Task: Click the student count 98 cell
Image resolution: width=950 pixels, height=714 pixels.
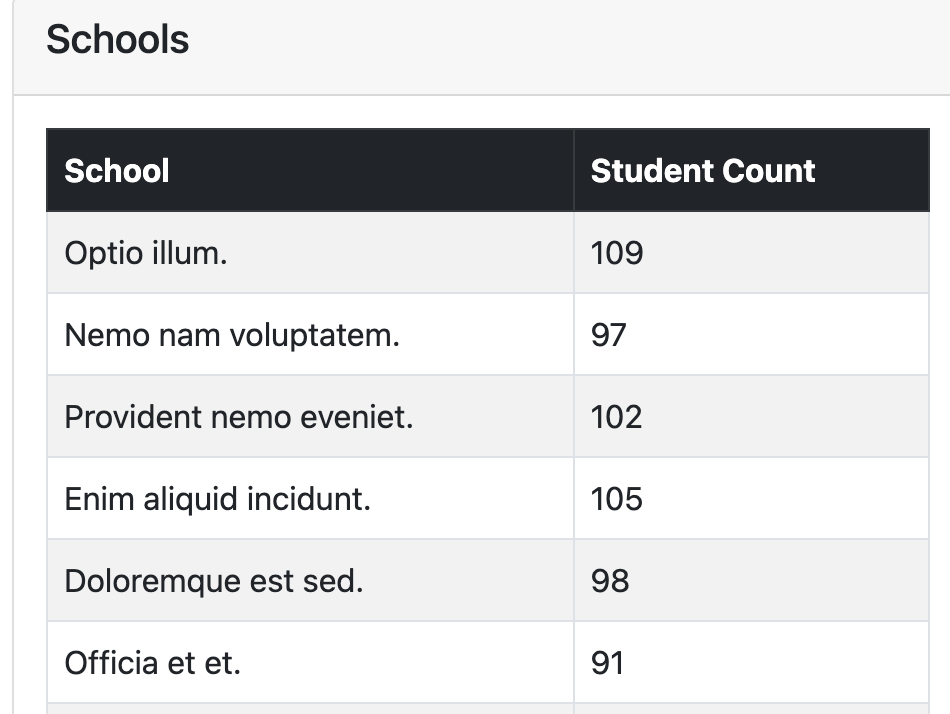Action: coord(752,581)
